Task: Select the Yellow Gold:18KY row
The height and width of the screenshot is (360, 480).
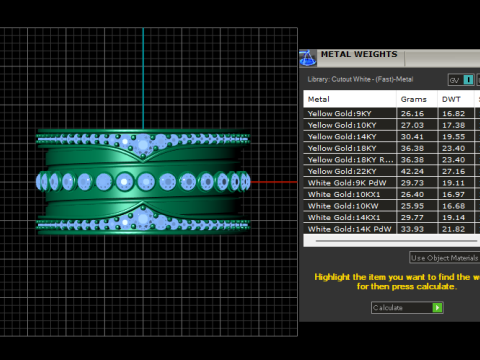Action: pyautogui.click(x=392, y=148)
